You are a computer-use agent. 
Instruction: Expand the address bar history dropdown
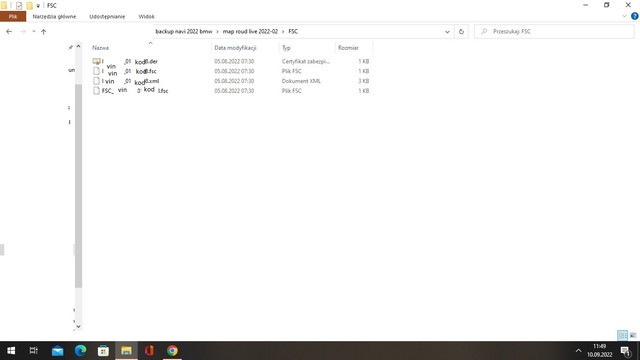pos(447,31)
